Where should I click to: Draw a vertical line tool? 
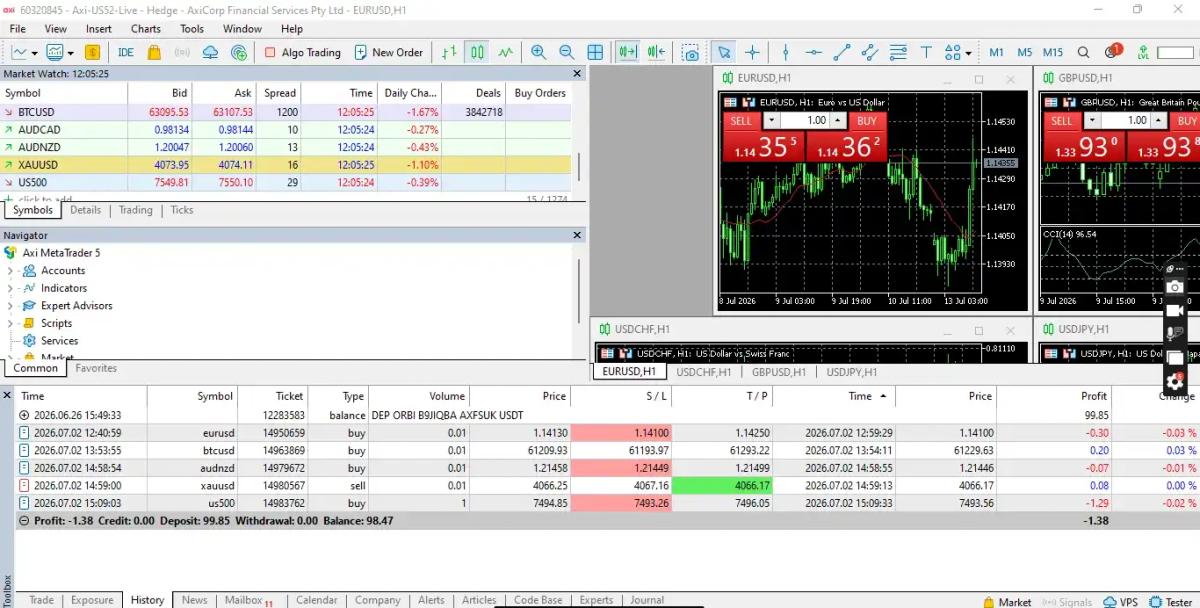click(x=786, y=52)
